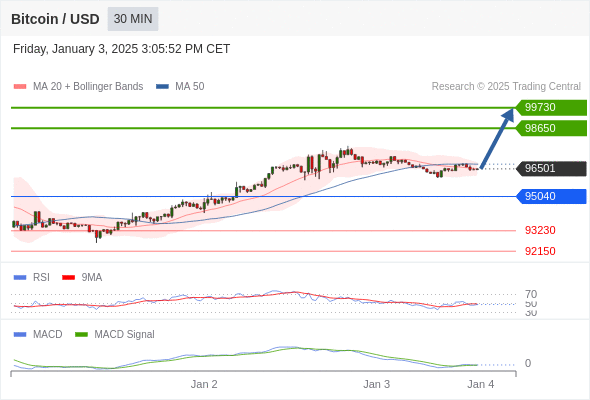Click the 9MA legend label

[x=92, y=278]
